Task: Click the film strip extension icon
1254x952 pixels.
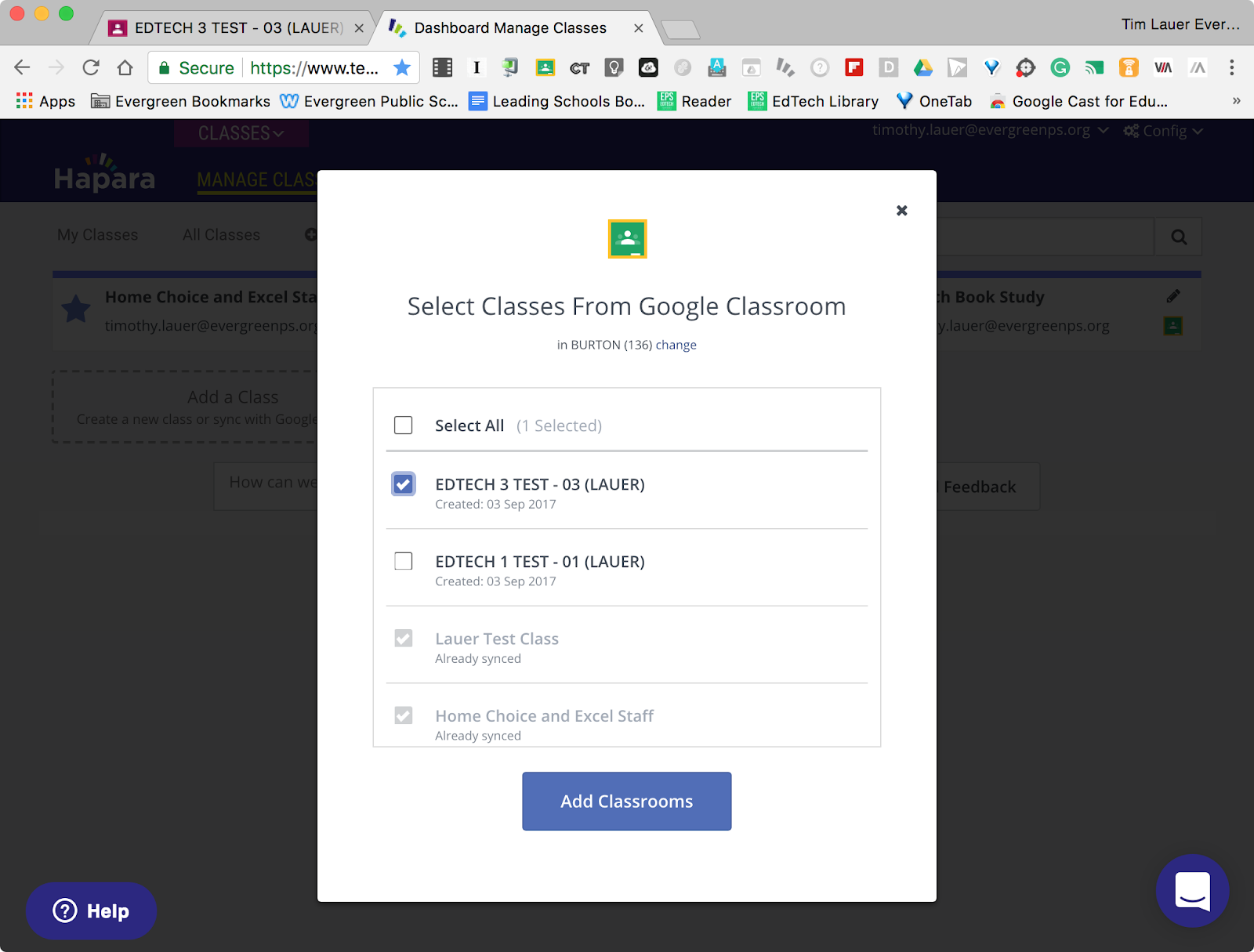Action: [443, 67]
